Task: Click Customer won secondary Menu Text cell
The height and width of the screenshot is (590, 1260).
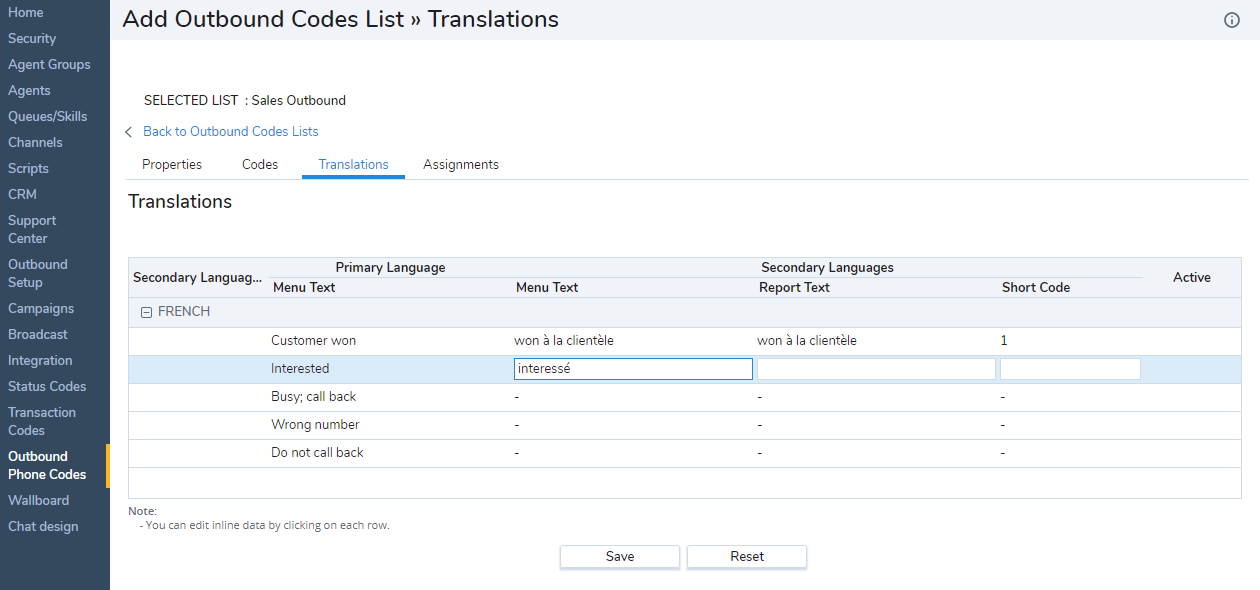Action: point(564,341)
